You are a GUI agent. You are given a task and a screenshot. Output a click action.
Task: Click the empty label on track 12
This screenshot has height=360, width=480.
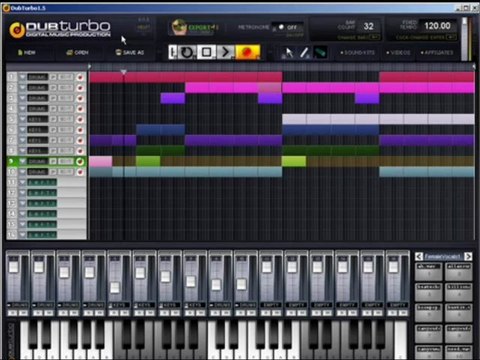(x=42, y=193)
